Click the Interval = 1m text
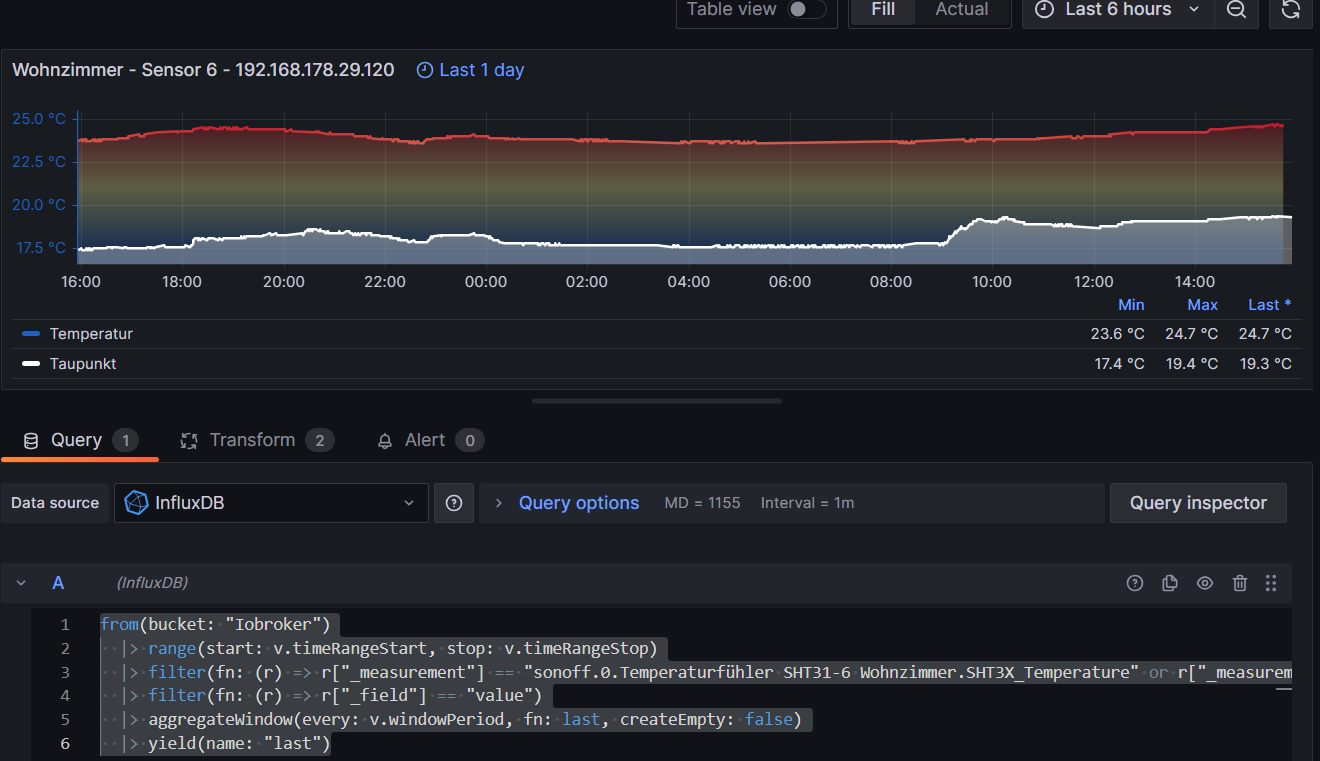Screen dimensions: 1320x761 pyautogui.click(x=808, y=503)
